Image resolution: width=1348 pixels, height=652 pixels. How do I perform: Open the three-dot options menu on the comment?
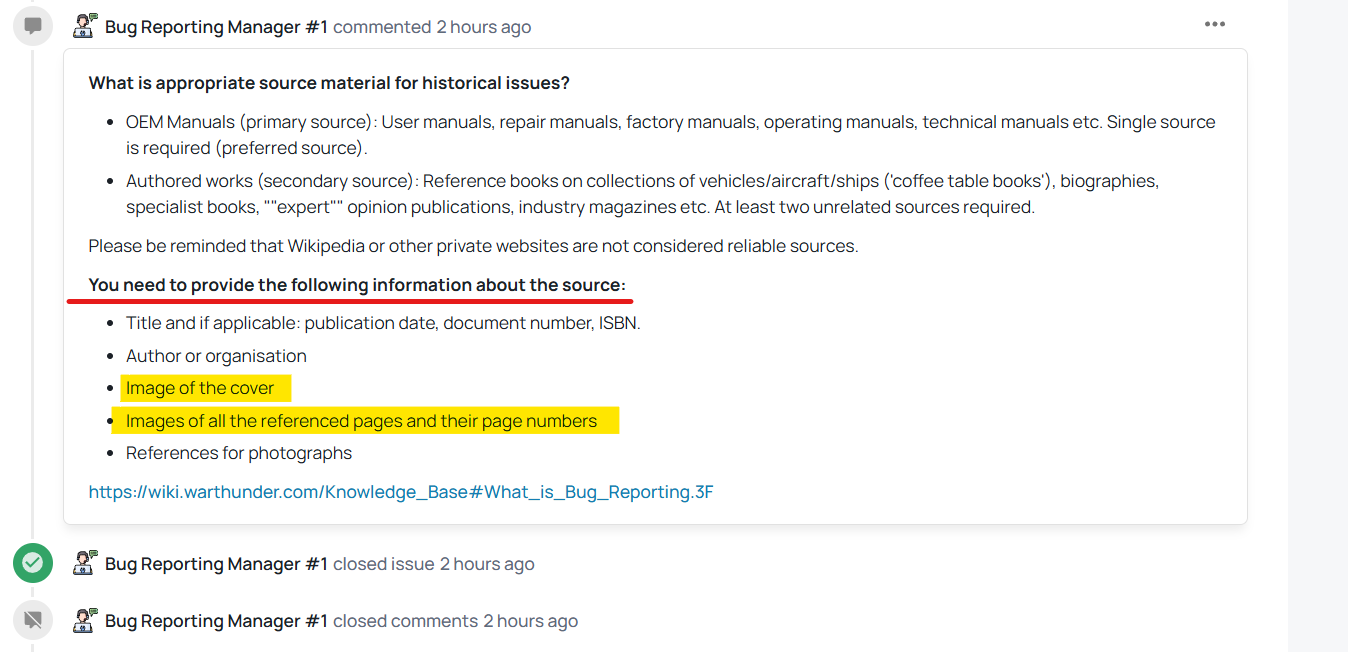(1214, 25)
